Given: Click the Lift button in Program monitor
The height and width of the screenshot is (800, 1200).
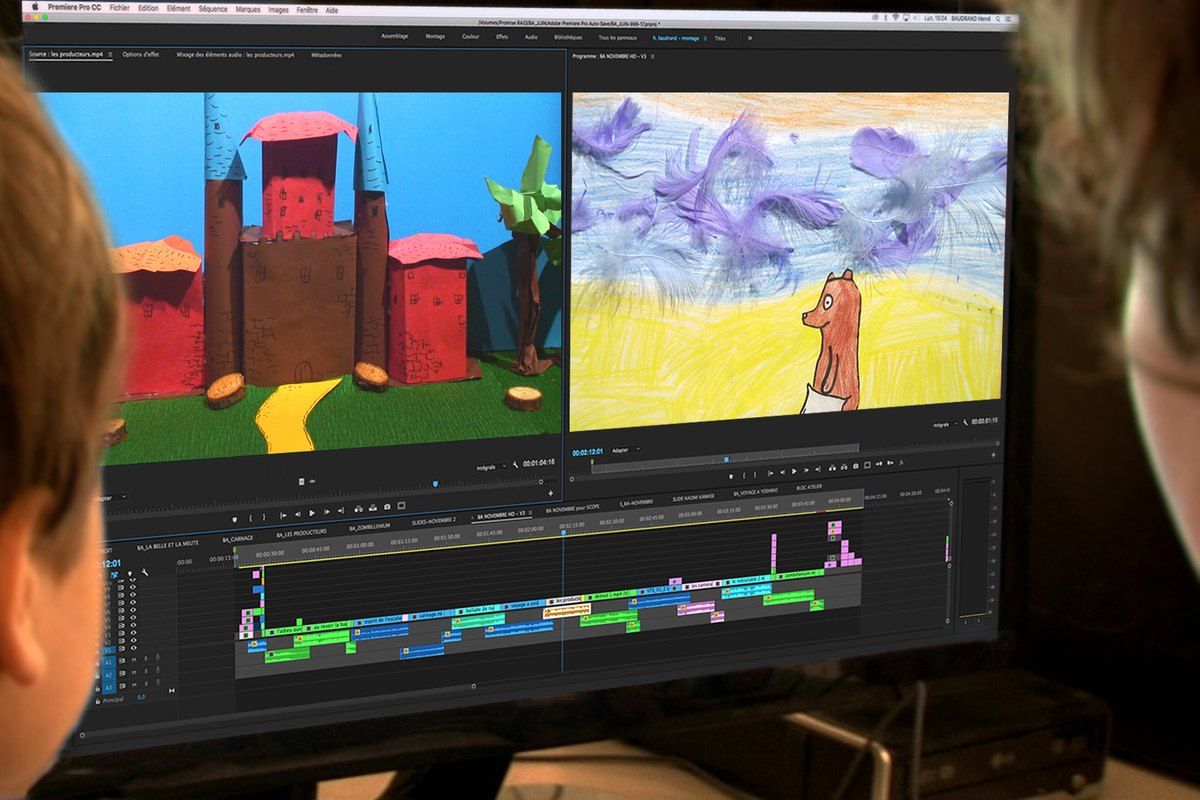Looking at the screenshot, I should click(x=832, y=468).
